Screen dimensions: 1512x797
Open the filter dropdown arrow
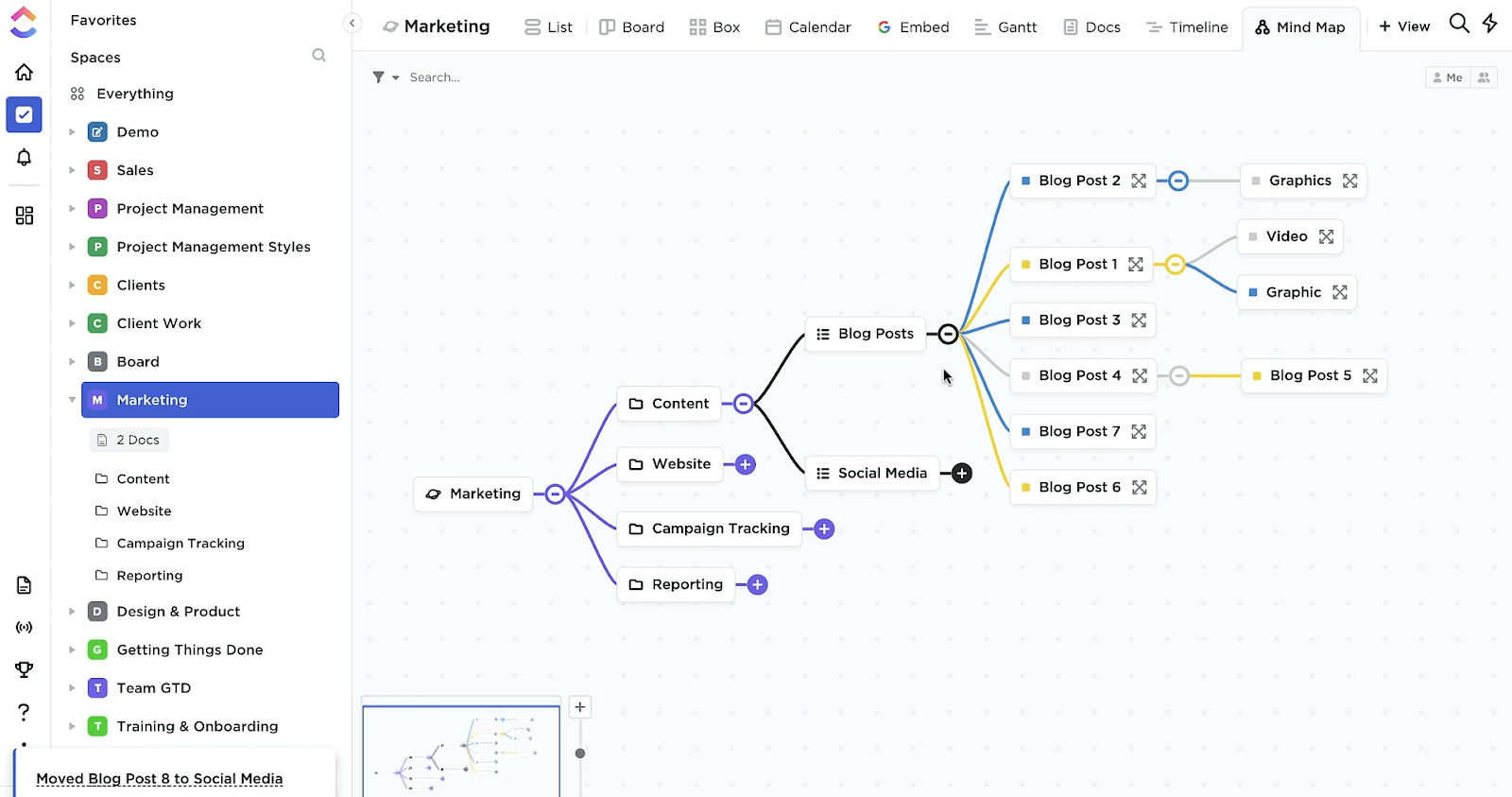(x=396, y=78)
